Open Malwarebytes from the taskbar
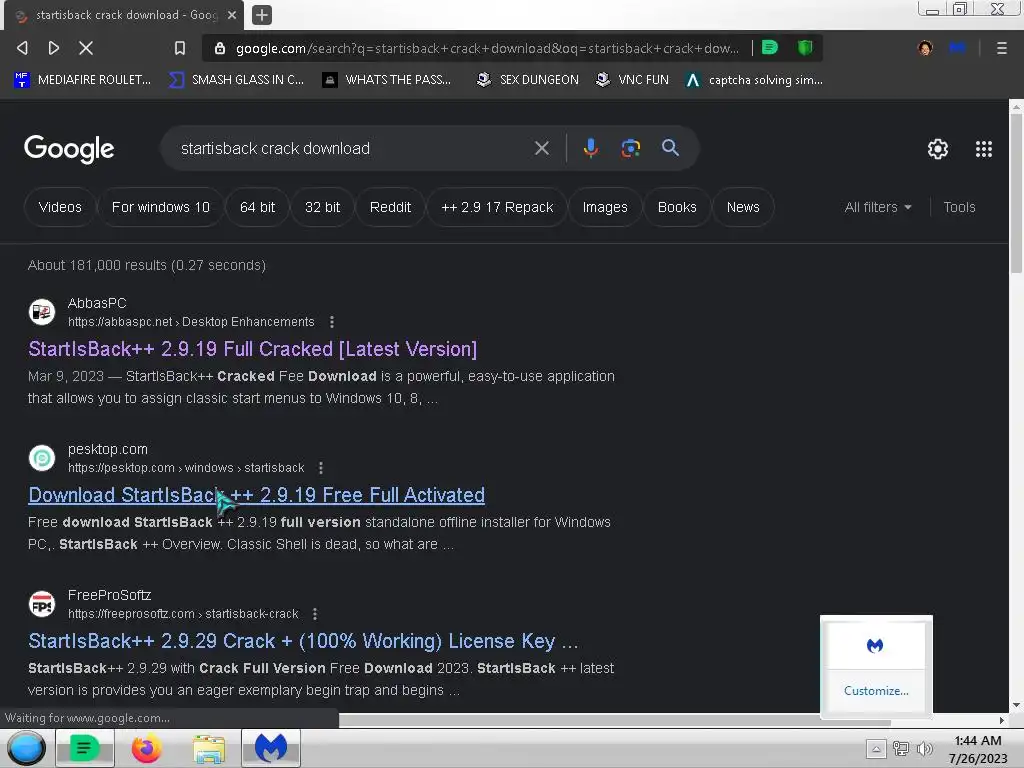This screenshot has width=1024, height=768. (270, 748)
